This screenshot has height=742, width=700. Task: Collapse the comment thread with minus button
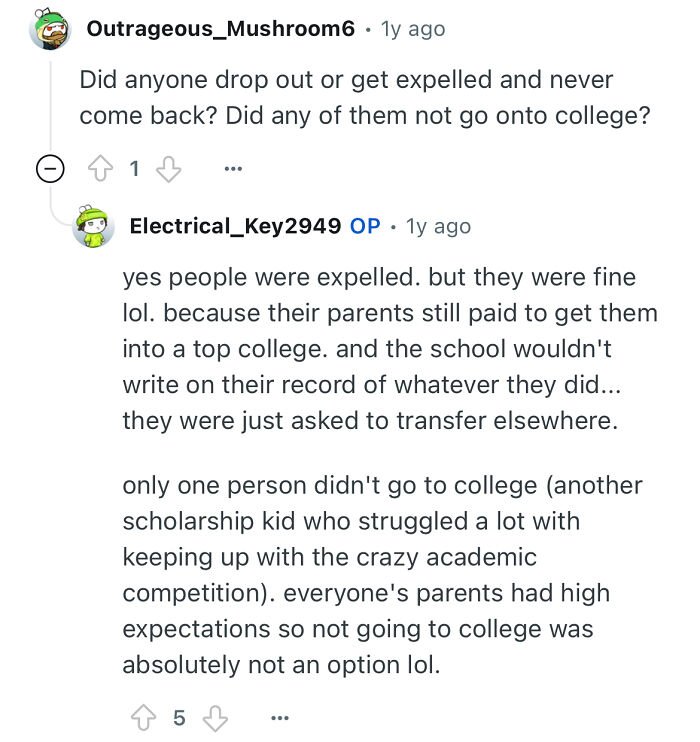pos(49,170)
